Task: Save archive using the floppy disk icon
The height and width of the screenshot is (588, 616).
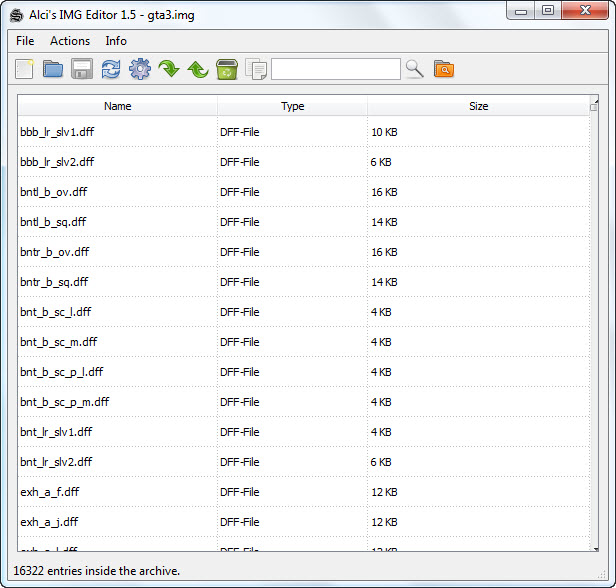Action: coord(82,69)
